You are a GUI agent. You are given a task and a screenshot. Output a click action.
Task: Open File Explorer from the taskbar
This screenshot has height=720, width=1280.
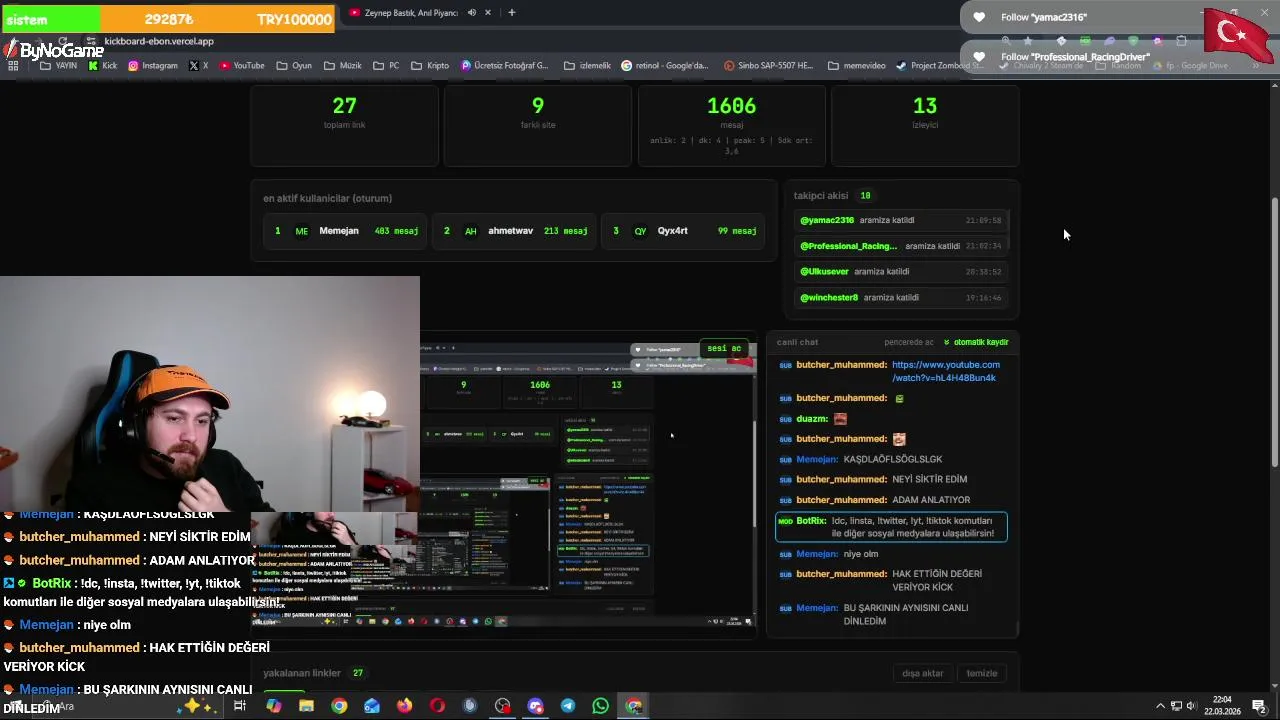tap(306, 706)
